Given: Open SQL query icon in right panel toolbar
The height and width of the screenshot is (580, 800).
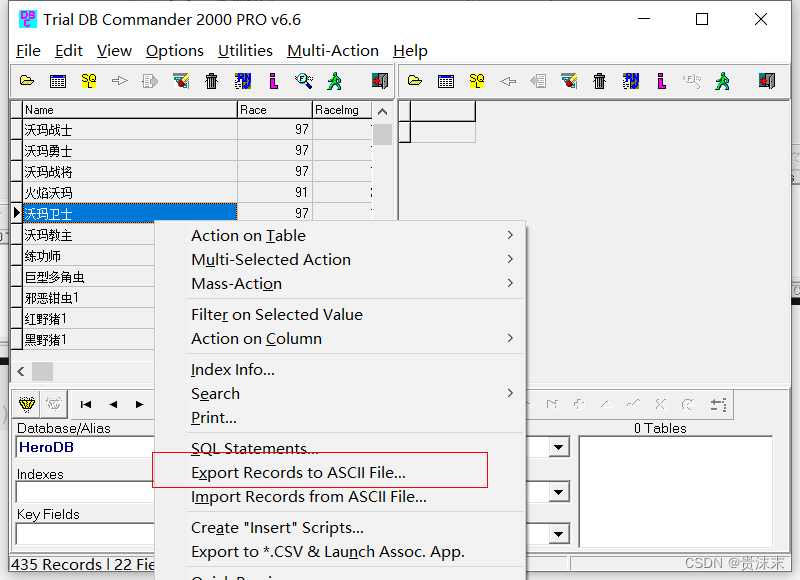Looking at the screenshot, I should [477, 81].
